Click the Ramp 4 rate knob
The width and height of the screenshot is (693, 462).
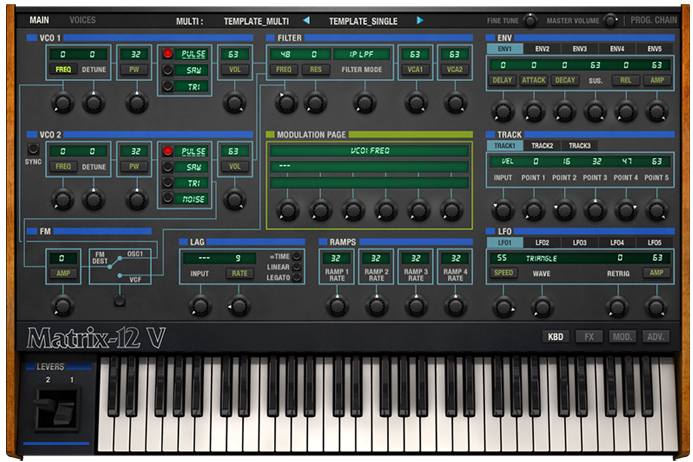(x=455, y=306)
